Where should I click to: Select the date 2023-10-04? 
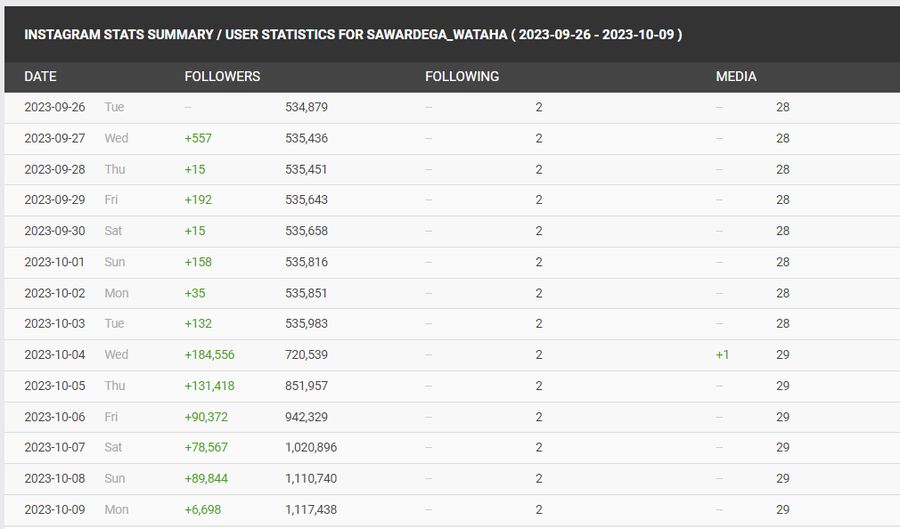click(x=55, y=355)
